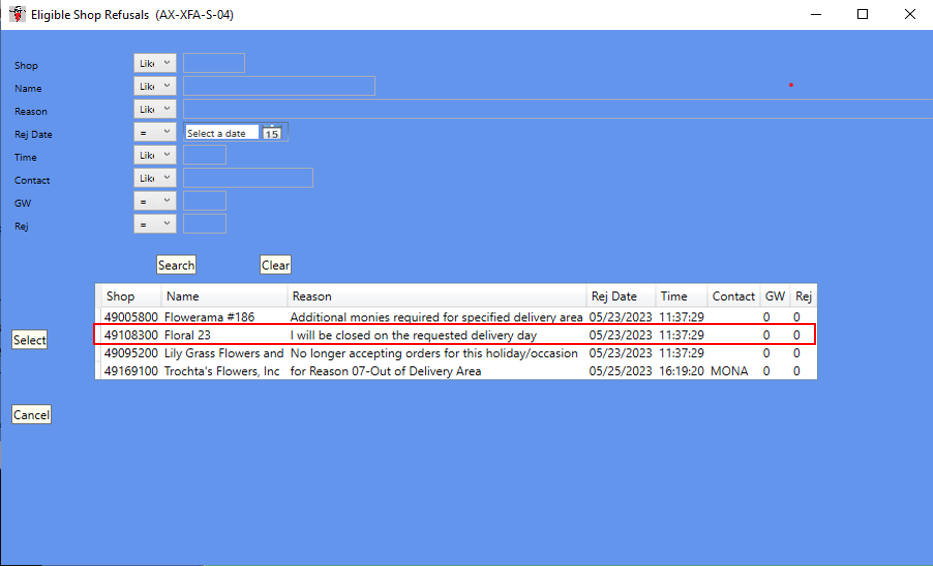Sort by the Reason column header

(437, 296)
